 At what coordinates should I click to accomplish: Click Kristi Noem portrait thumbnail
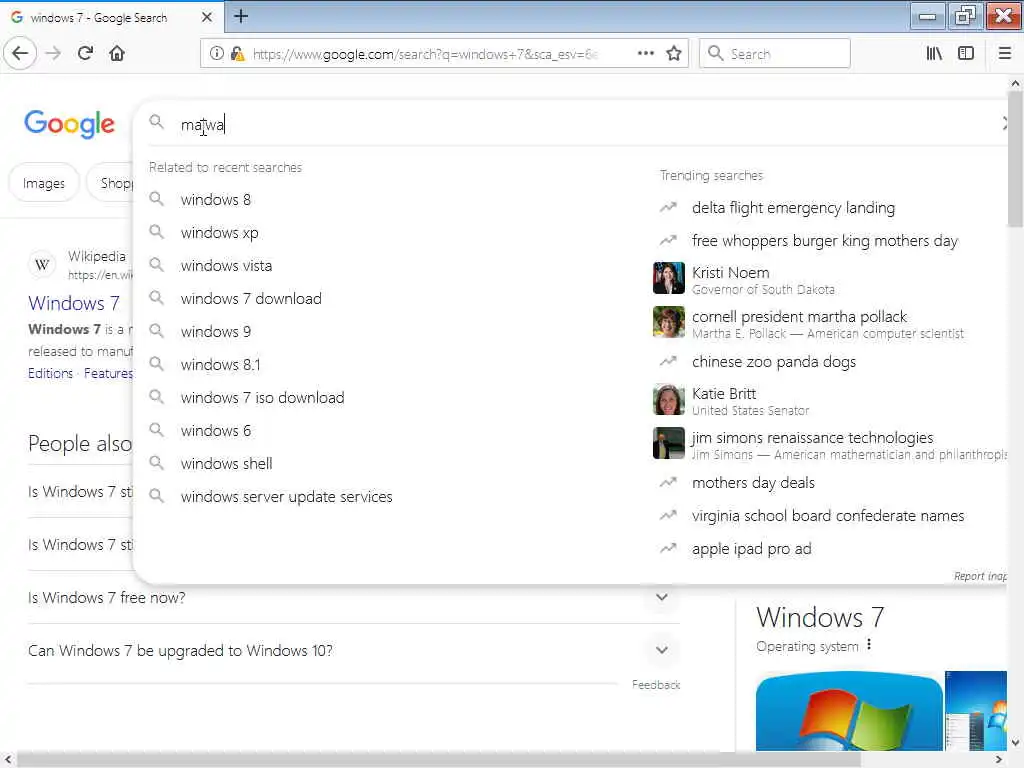click(669, 278)
